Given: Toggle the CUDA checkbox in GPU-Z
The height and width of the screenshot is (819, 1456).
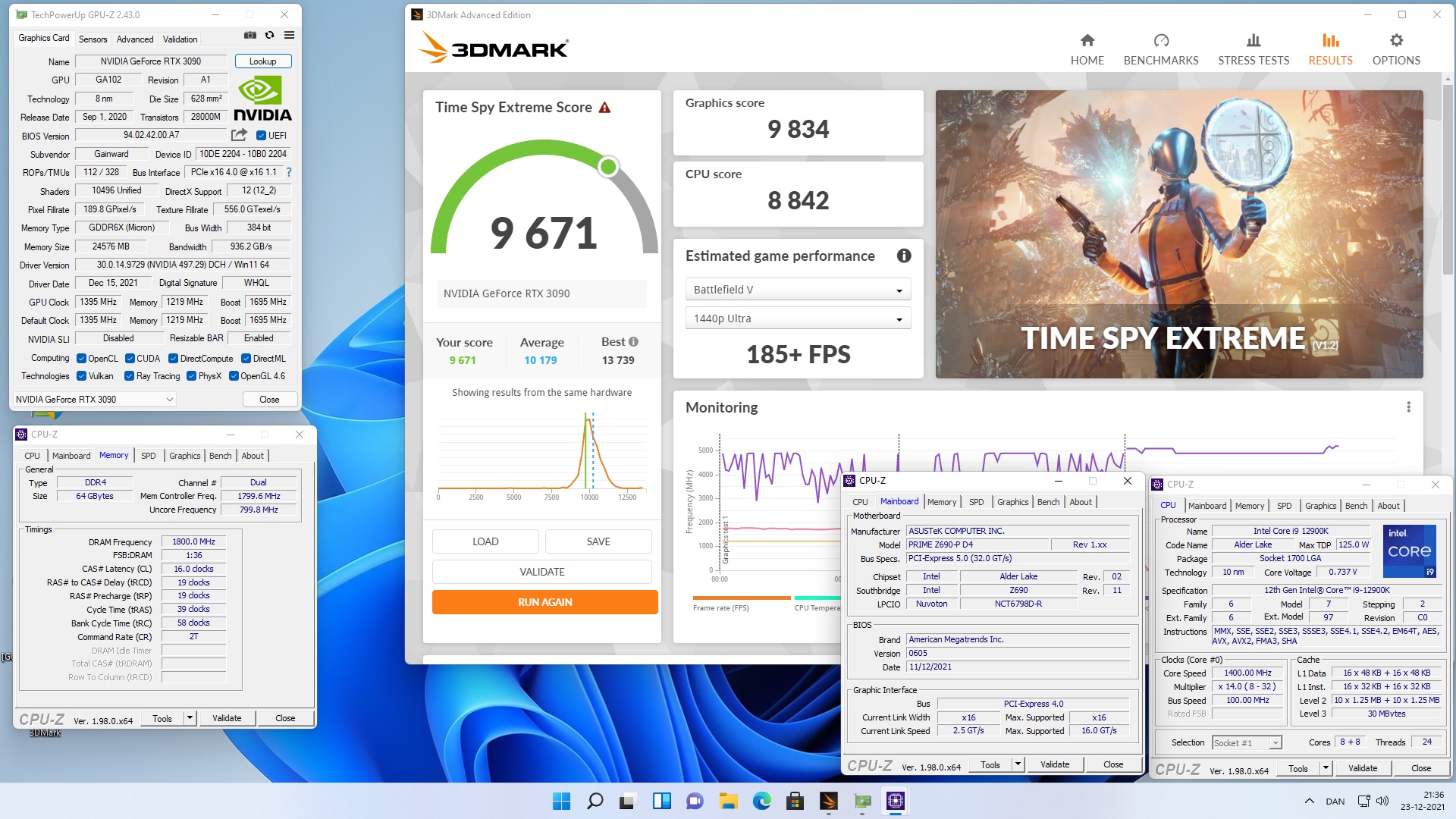Looking at the screenshot, I should pos(130,359).
